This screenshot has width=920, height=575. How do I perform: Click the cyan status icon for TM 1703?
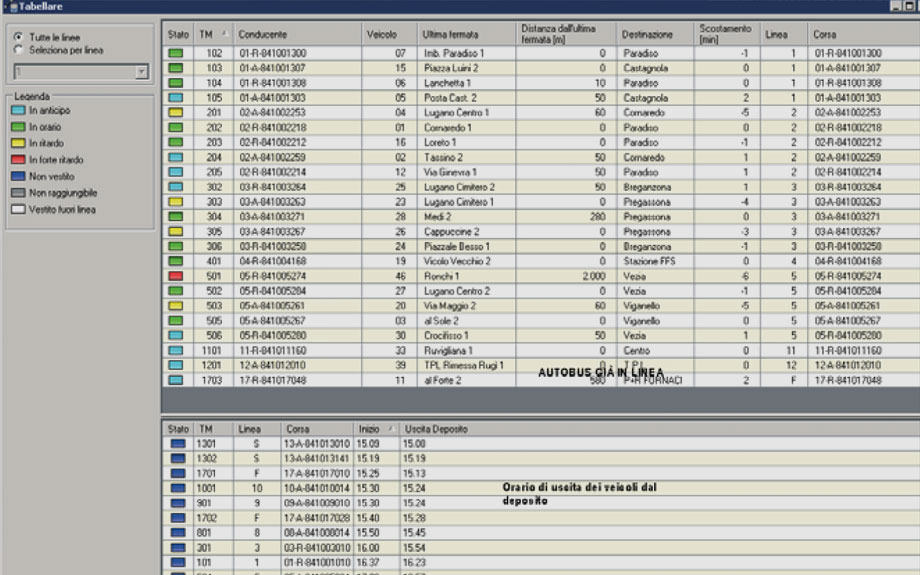coord(175,380)
